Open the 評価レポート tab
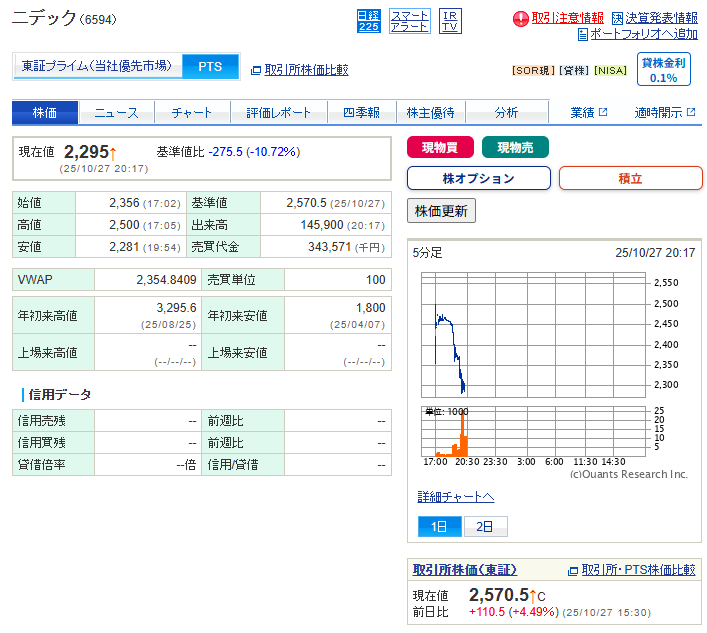The image size is (707, 633). tap(279, 112)
